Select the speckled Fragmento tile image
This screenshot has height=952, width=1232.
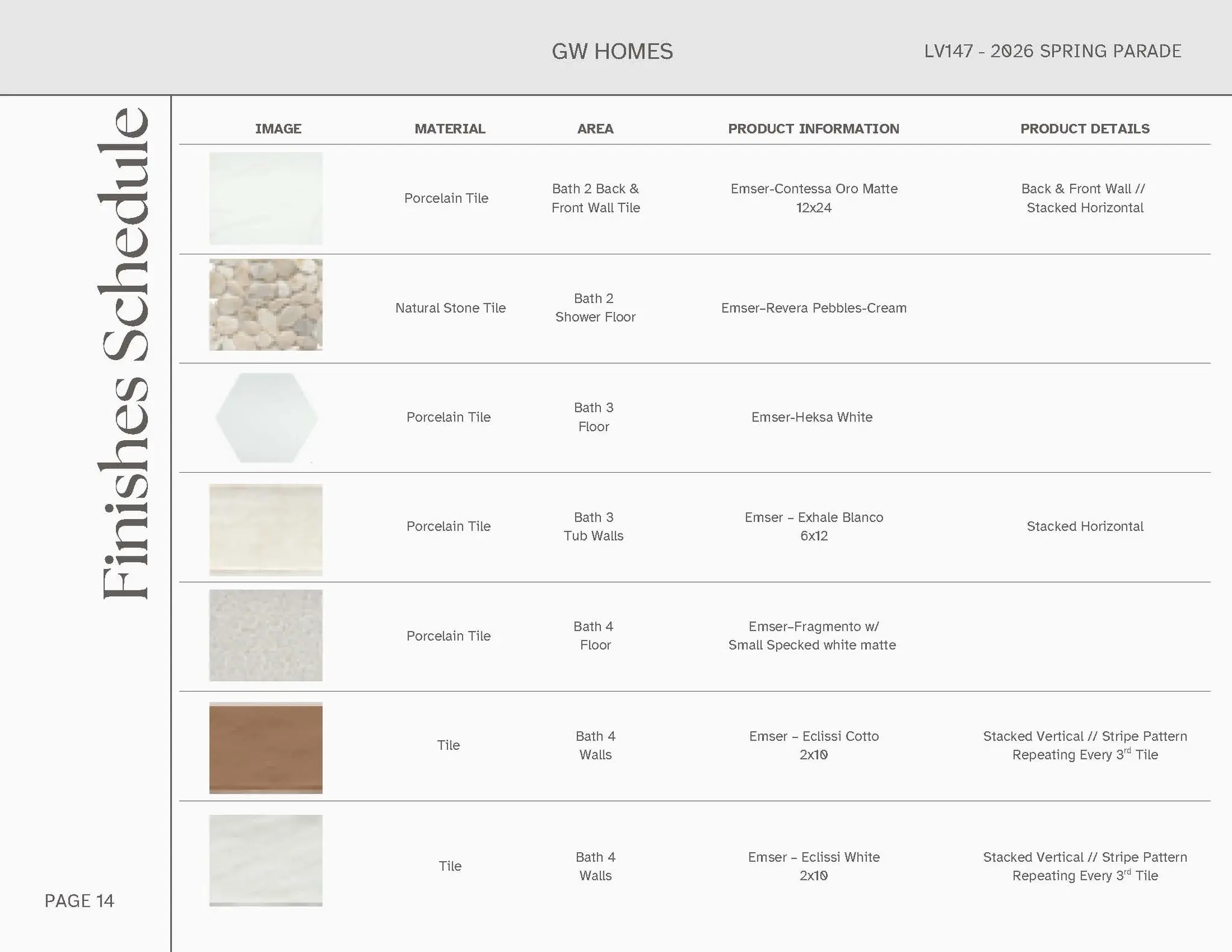[265, 635]
